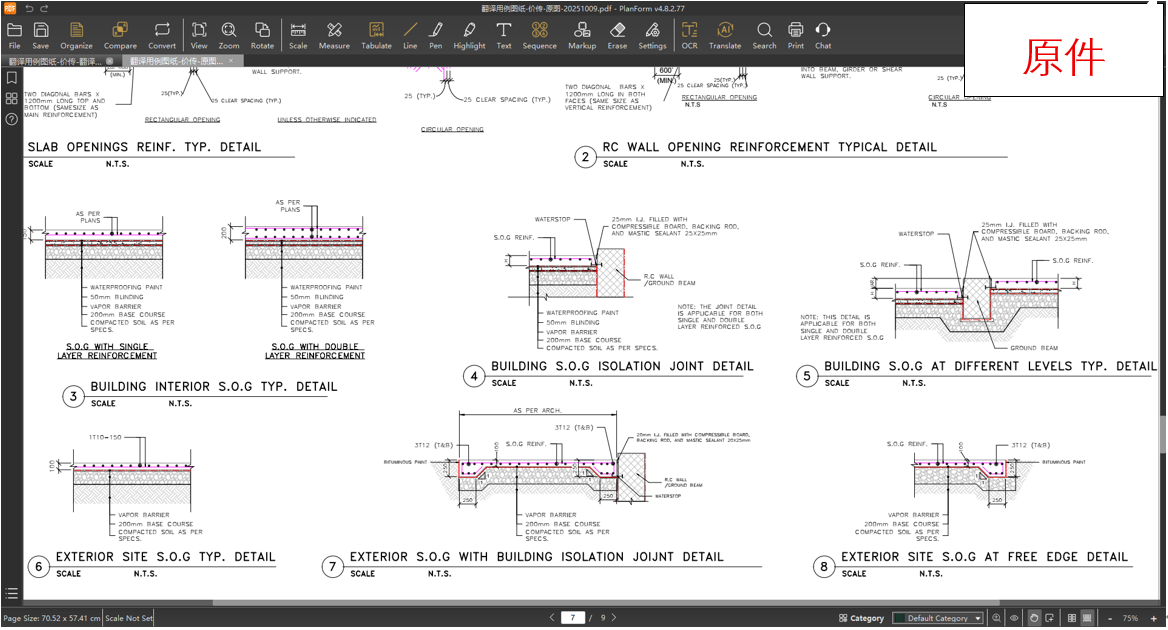Launch the OCR function

click(689, 35)
